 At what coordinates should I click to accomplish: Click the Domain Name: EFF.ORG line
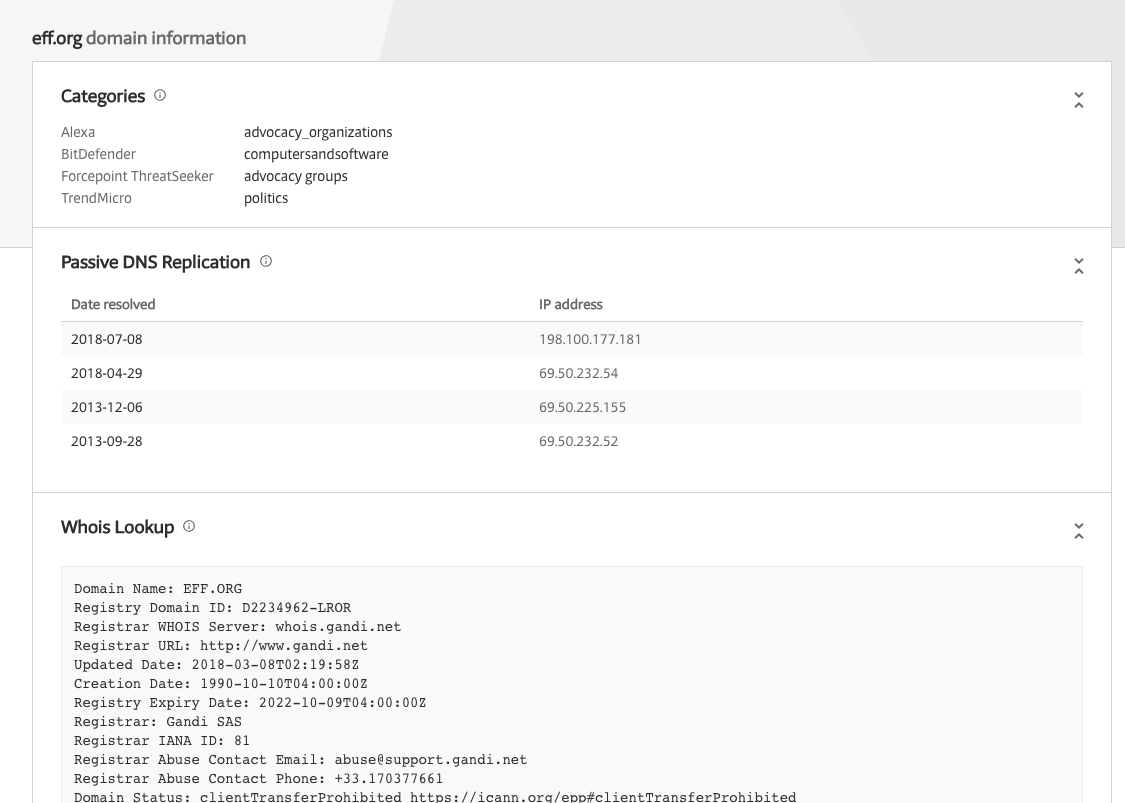pyautogui.click(x=158, y=589)
